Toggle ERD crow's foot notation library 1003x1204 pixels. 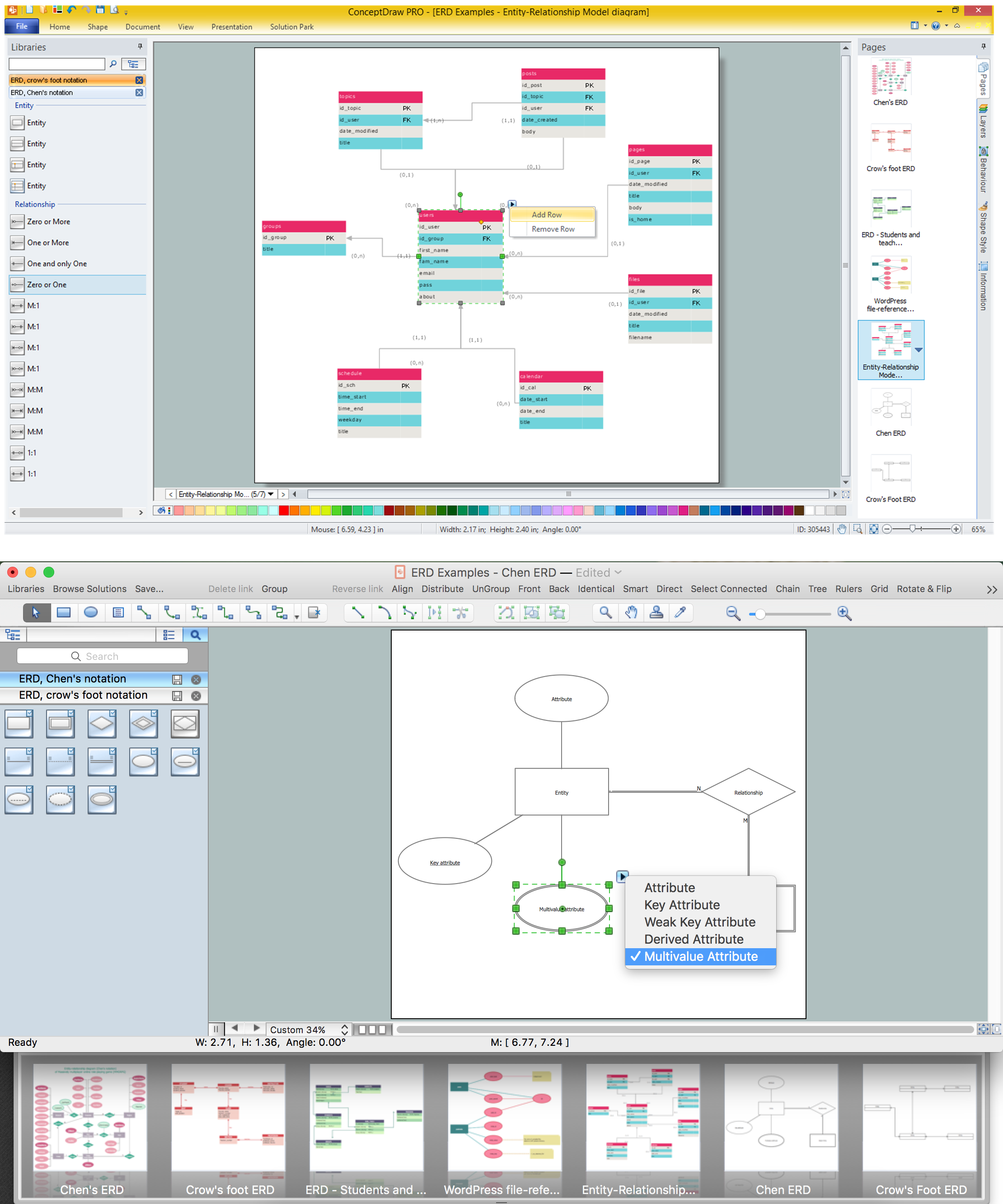tap(70, 80)
